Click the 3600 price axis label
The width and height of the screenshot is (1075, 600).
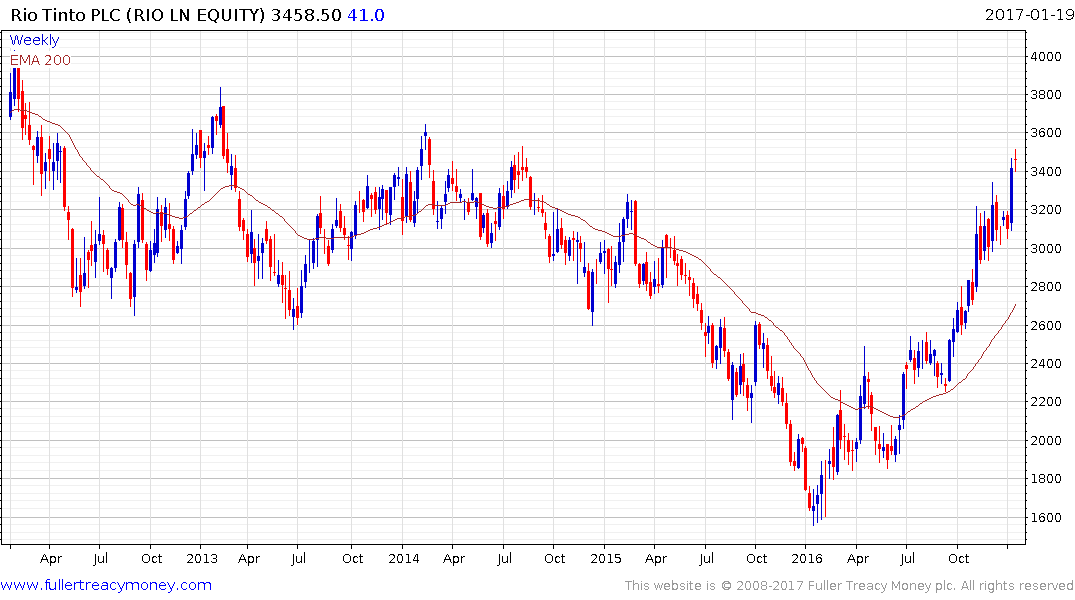(x=1046, y=133)
